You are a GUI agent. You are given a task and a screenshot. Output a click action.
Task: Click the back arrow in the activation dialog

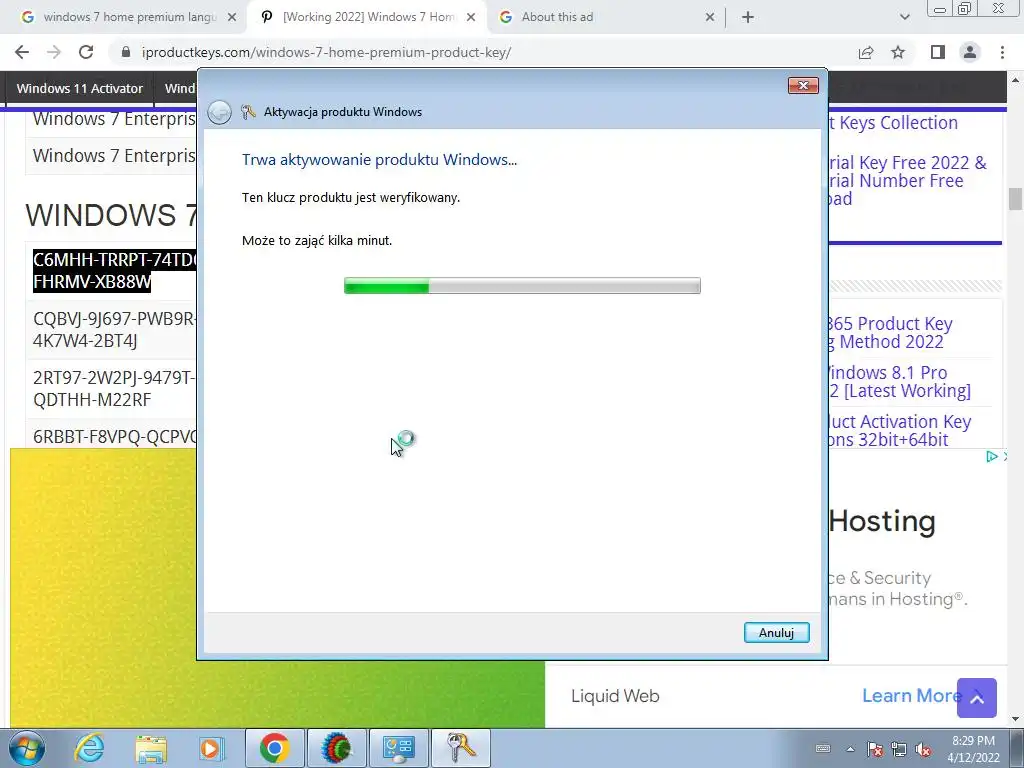pos(219,112)
